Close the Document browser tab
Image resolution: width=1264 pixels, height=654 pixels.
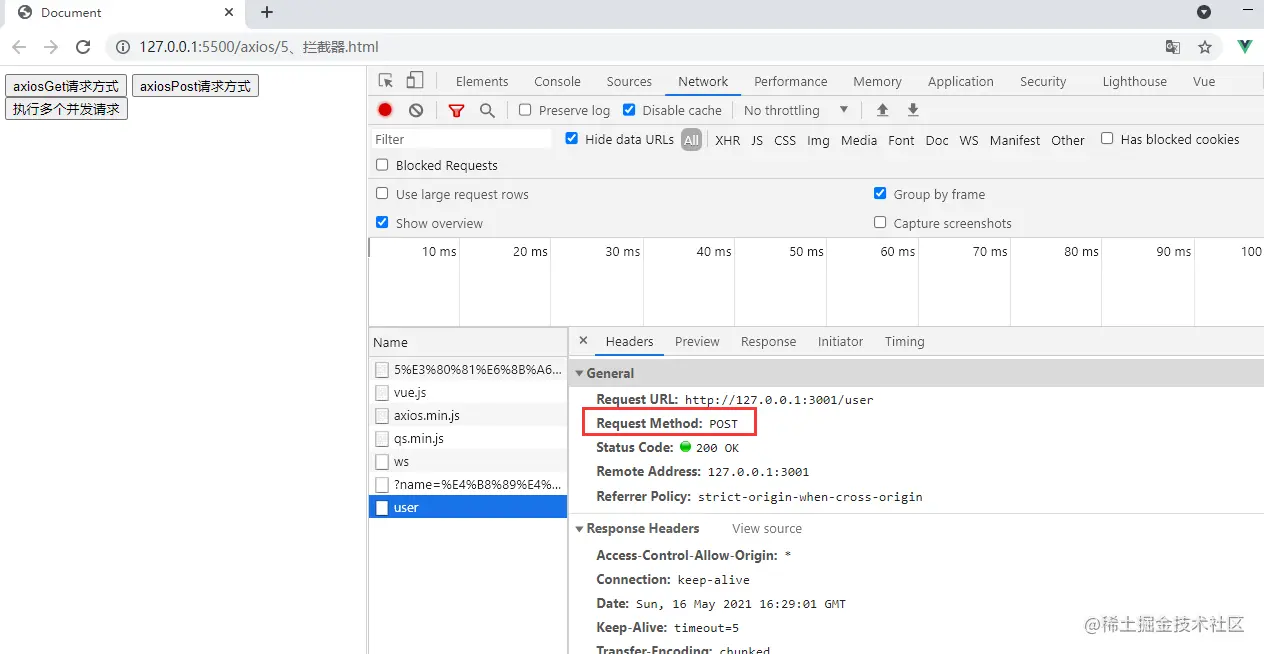click(x=229, y=13)
